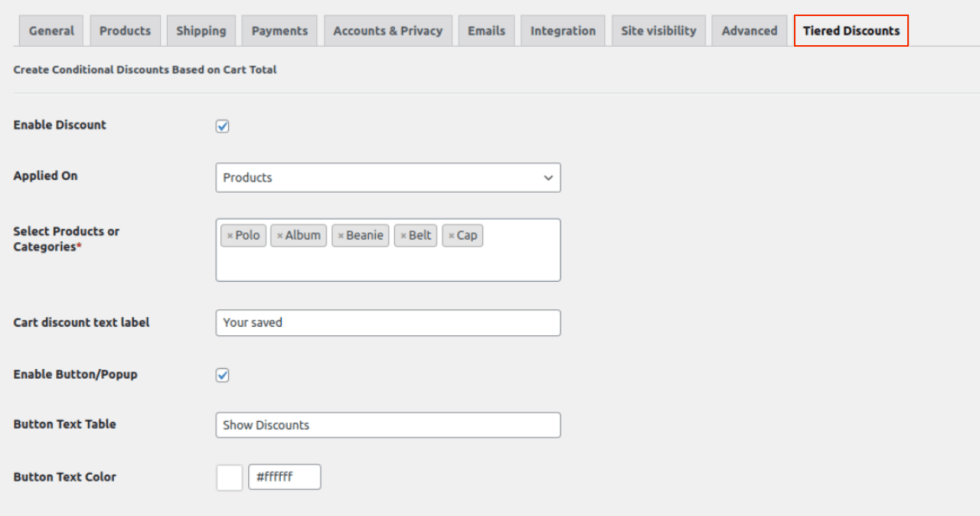Click the Button Text Color swatch
The width and height of the screenshot is (980, 516).
(x=229, y=477)
